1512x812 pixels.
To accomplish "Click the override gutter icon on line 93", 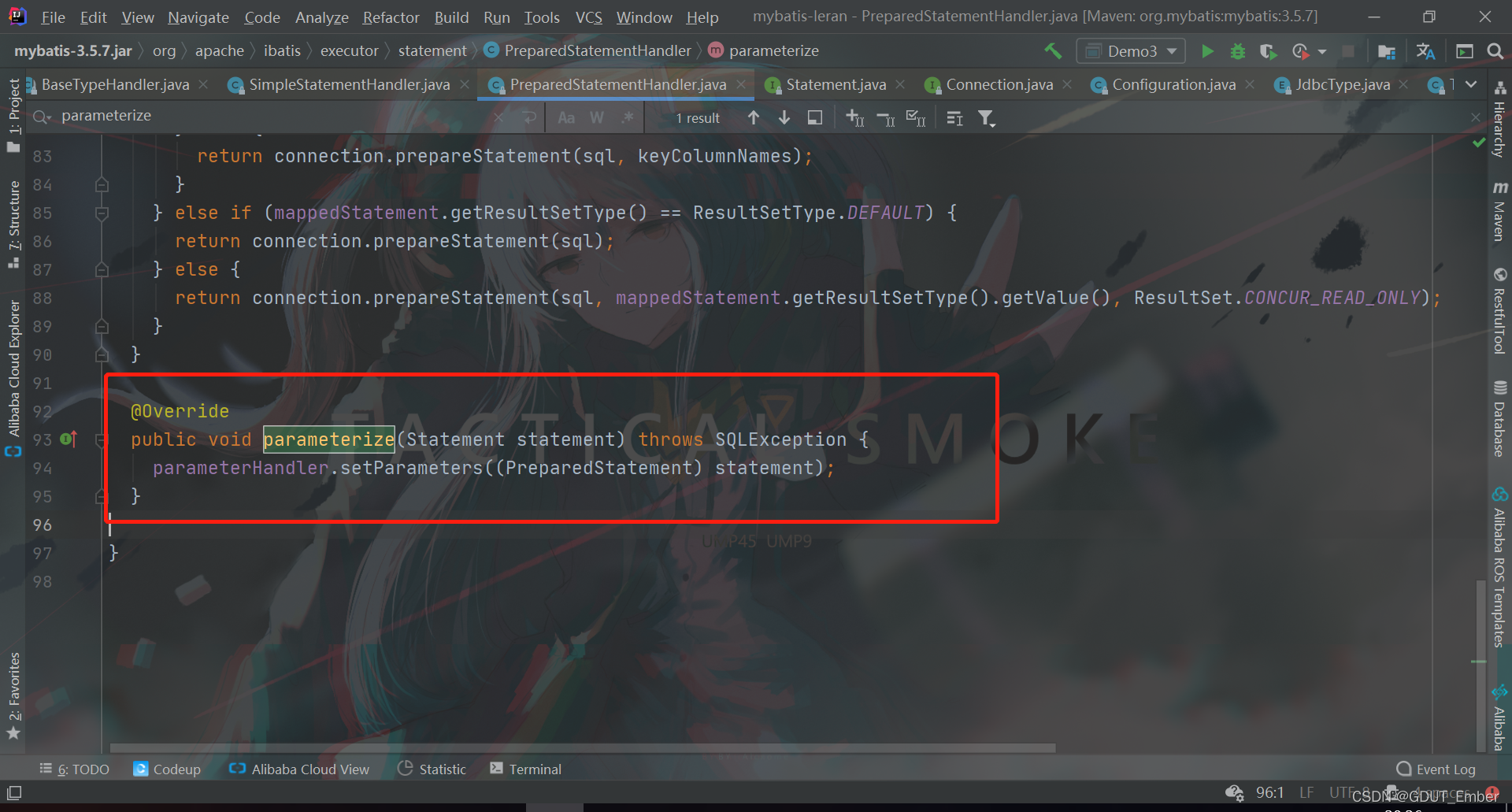I will point(69,439).
